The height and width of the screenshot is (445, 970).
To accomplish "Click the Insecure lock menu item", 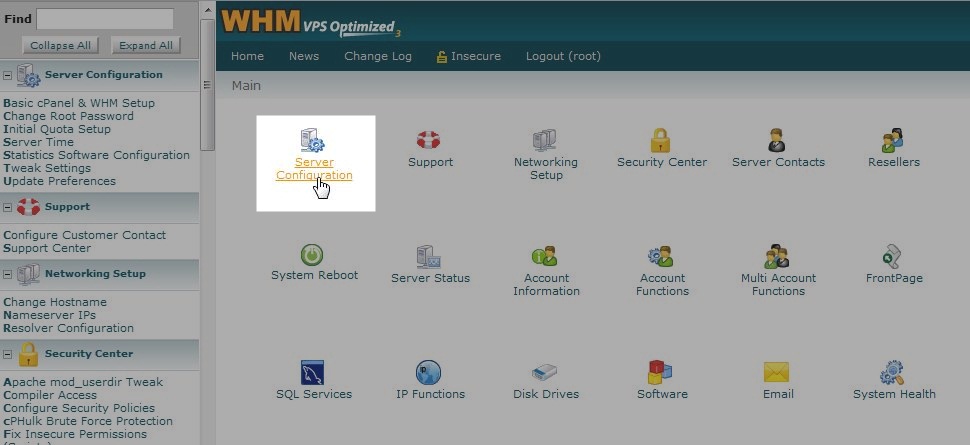I will tap(469, 56).
